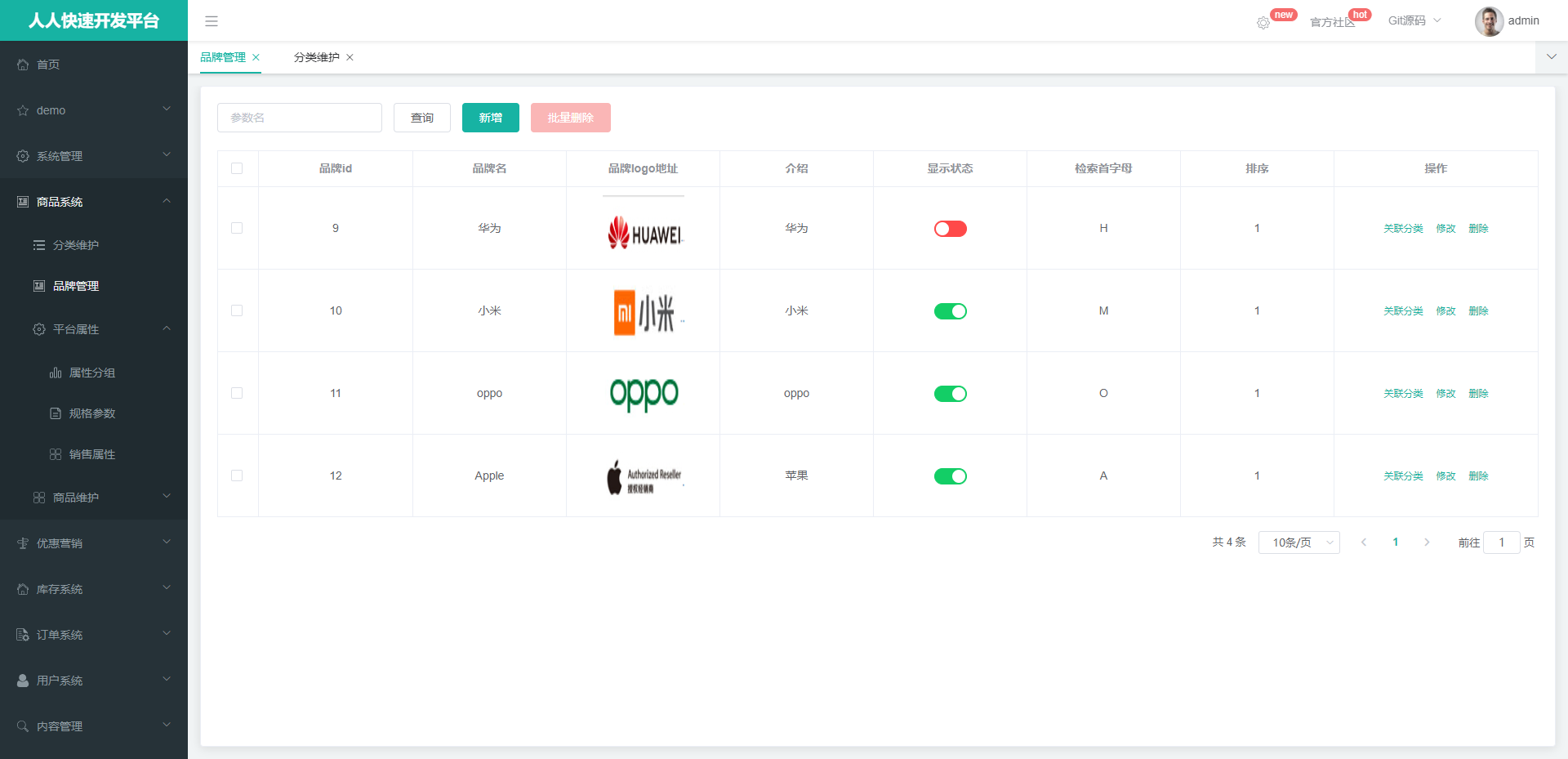
Task: Open 规格参数 in sidebar
Action: click(94, 413)
